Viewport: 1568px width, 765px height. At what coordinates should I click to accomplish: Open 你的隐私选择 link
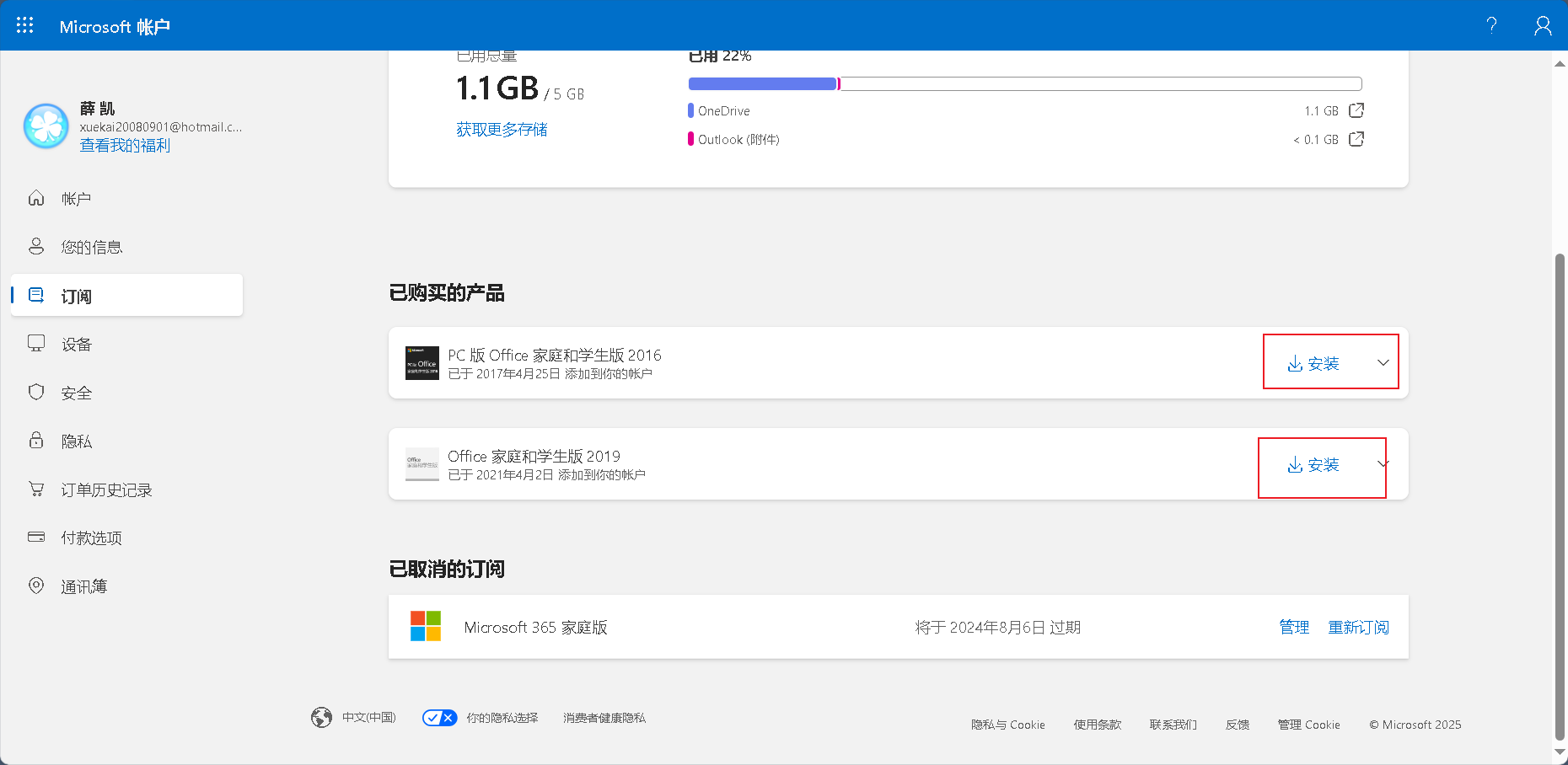click(502, 717)
